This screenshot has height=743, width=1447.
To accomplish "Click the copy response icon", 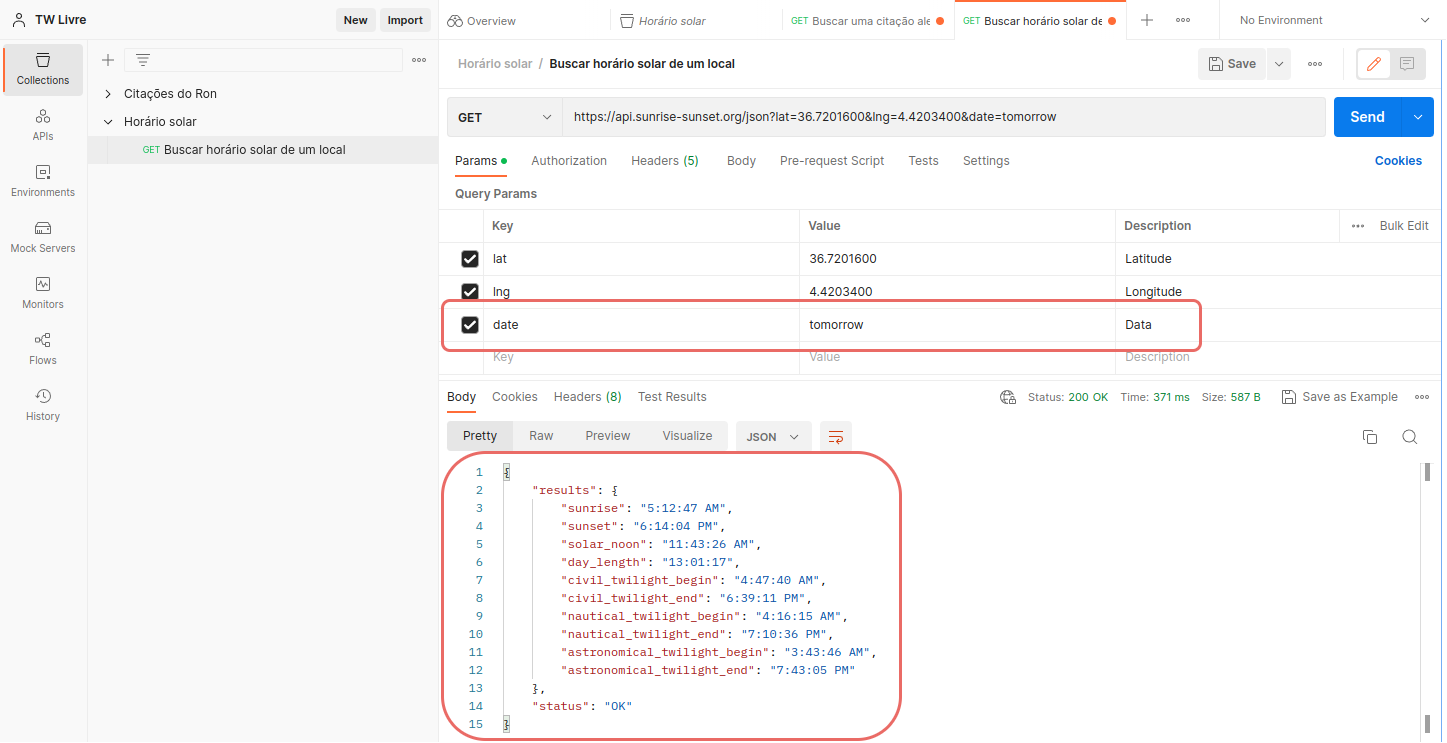I will 1370,437.
